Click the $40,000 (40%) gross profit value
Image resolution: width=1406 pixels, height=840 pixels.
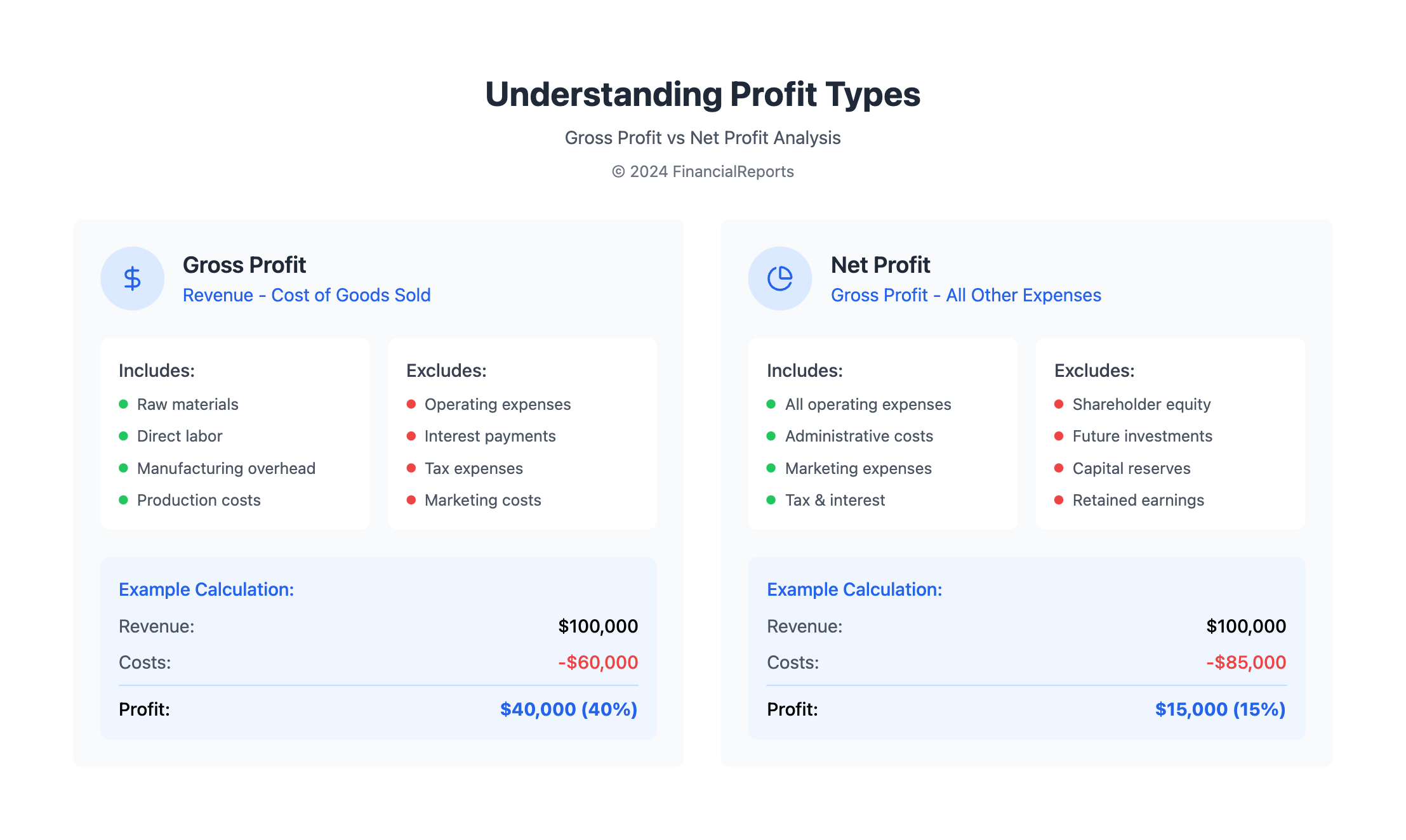[568, 709]
